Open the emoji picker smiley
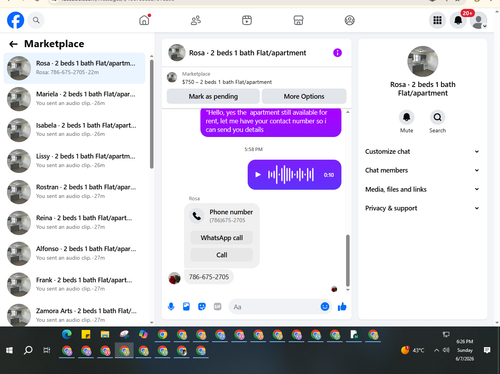500x374 pixels. [x=325, y=307]
